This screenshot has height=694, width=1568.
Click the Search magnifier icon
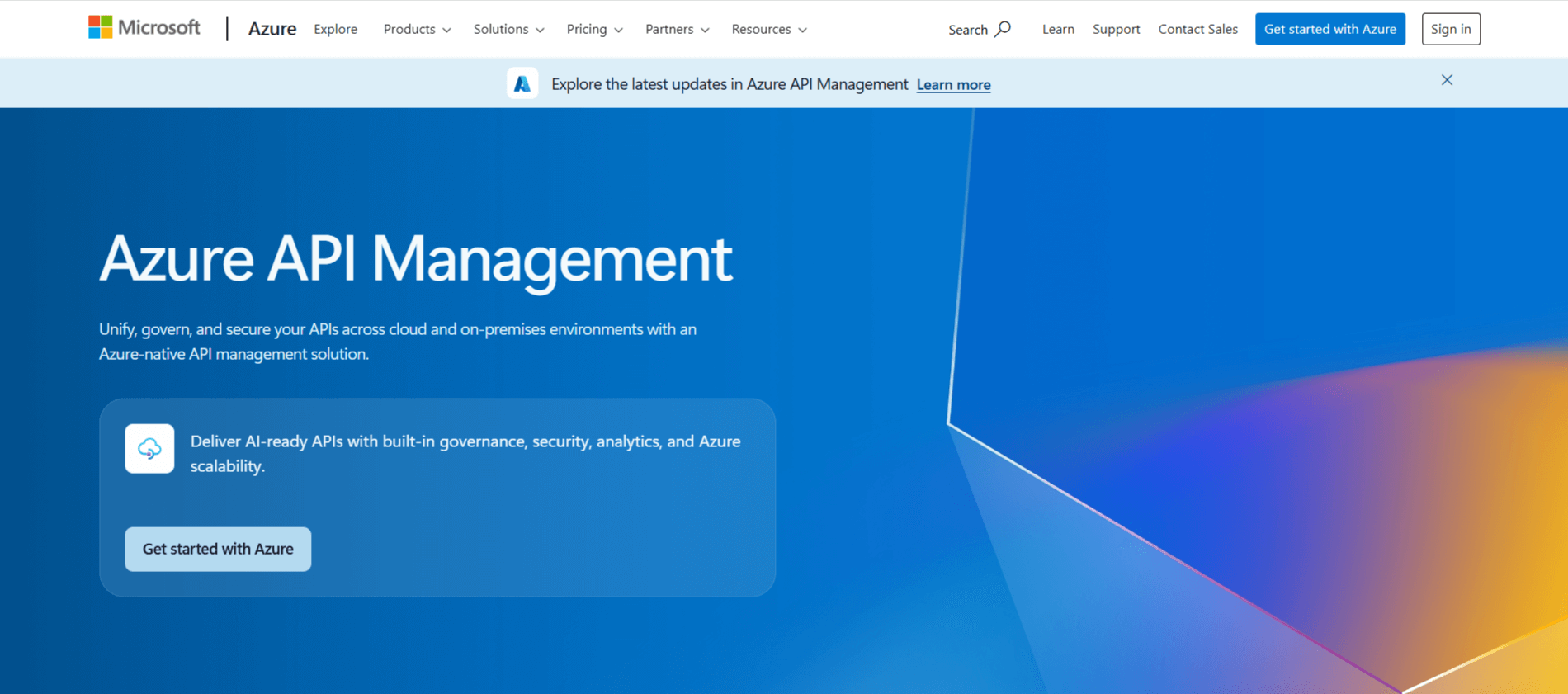1003,29
